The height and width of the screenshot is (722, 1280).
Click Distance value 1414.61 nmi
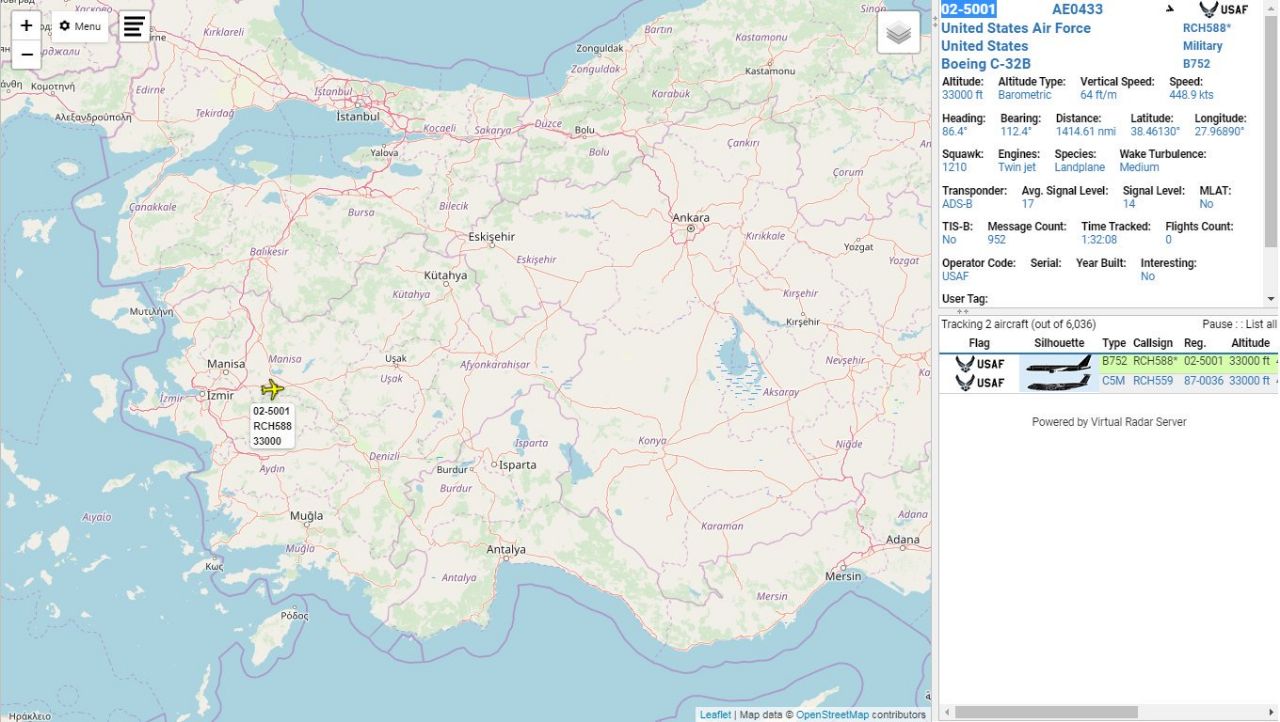point(1085,131)
